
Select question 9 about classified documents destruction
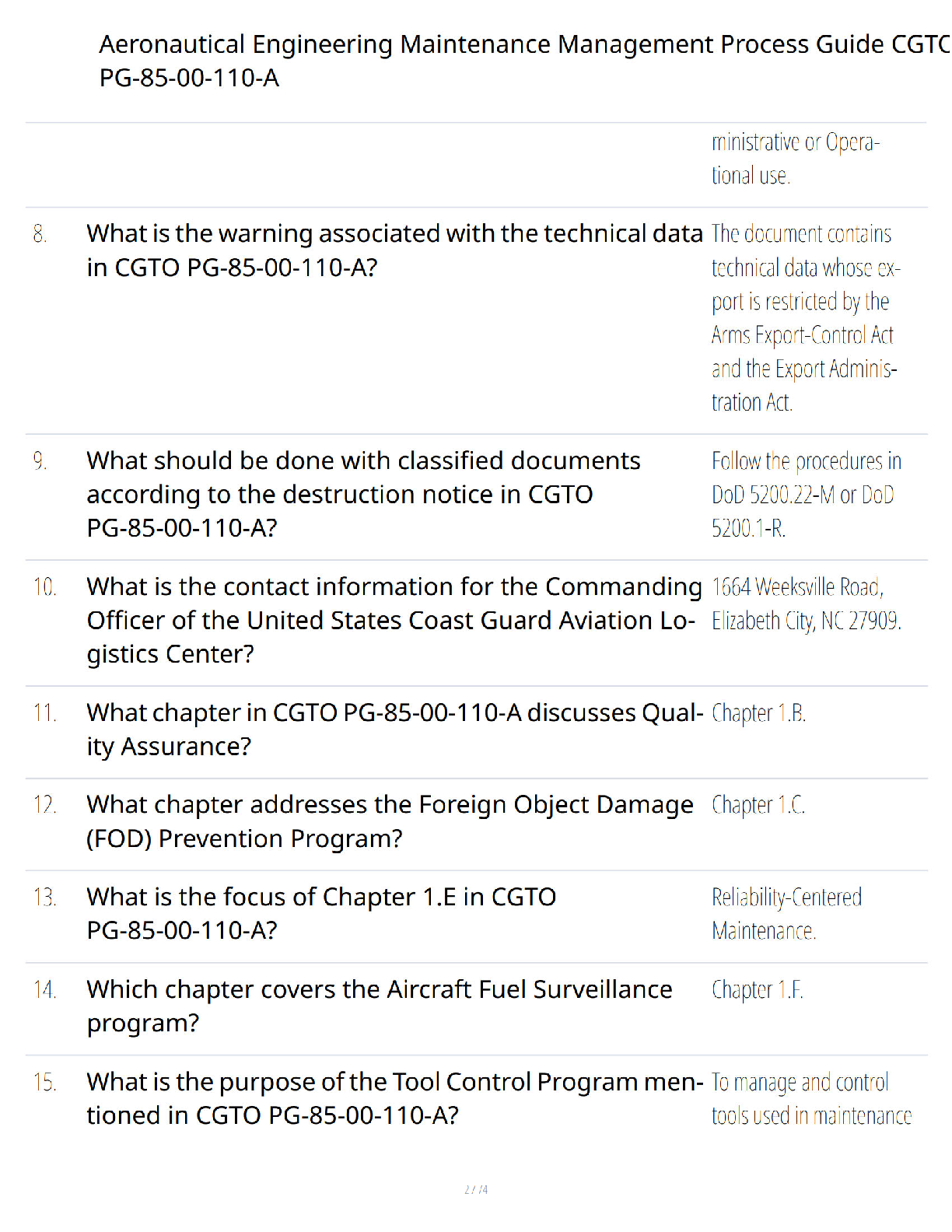coord(363,494)
